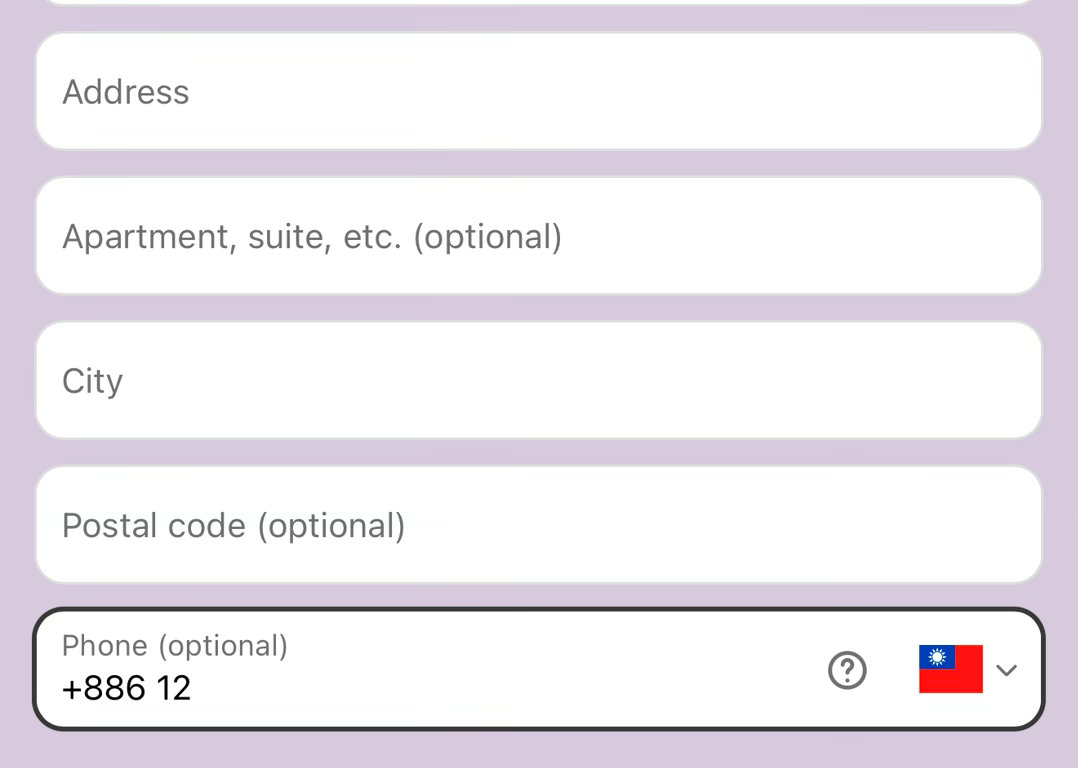Place cursor in the Phone (optional) field

[539, 669]
